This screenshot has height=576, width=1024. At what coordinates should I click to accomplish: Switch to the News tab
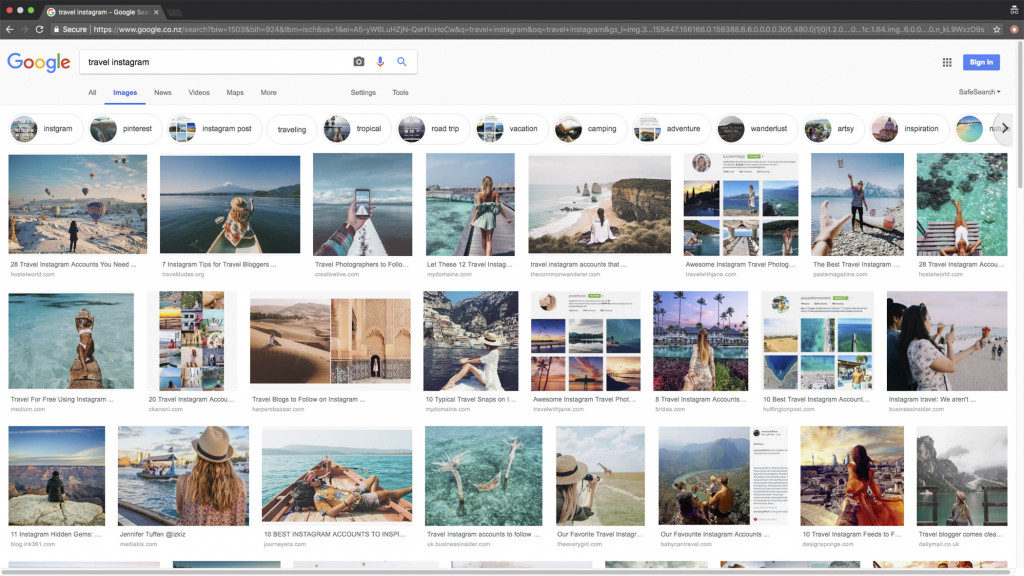tap(163, 93)
